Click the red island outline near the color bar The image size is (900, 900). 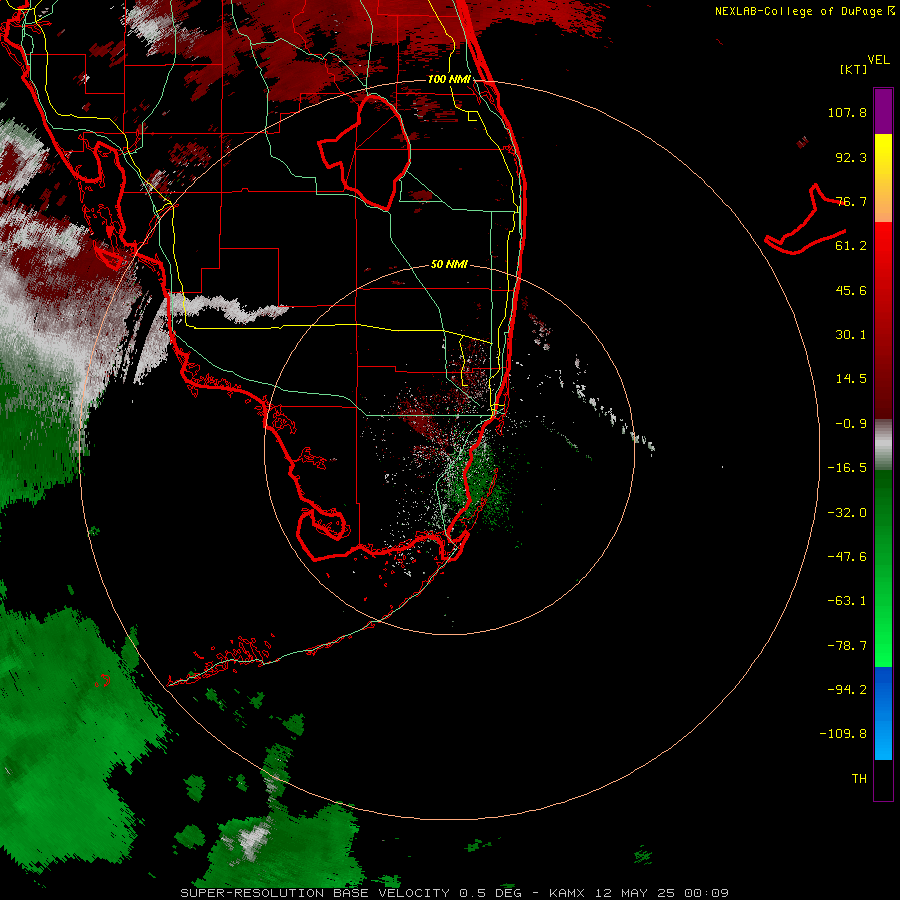point(805,220)
